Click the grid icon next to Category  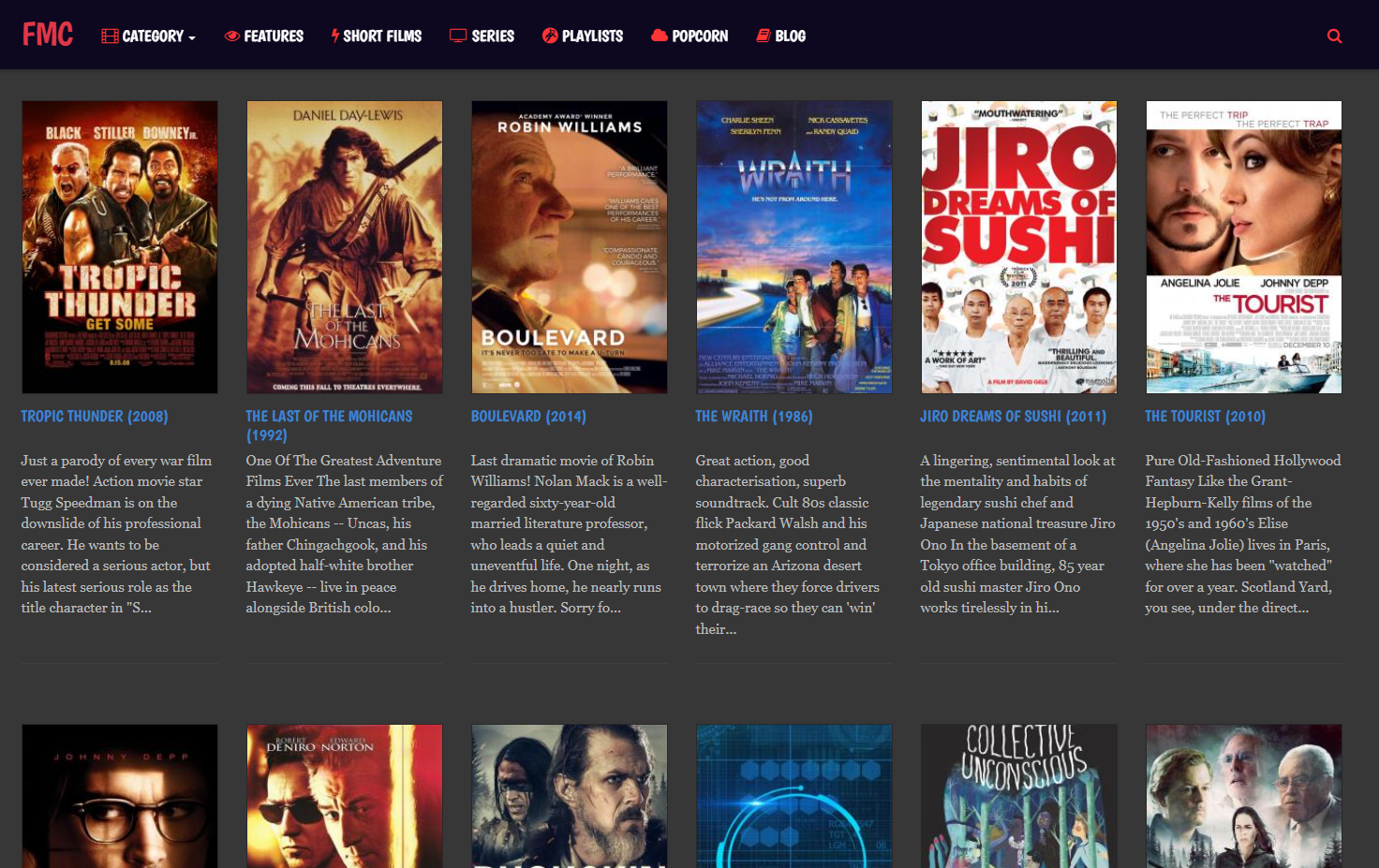(110, 35)
